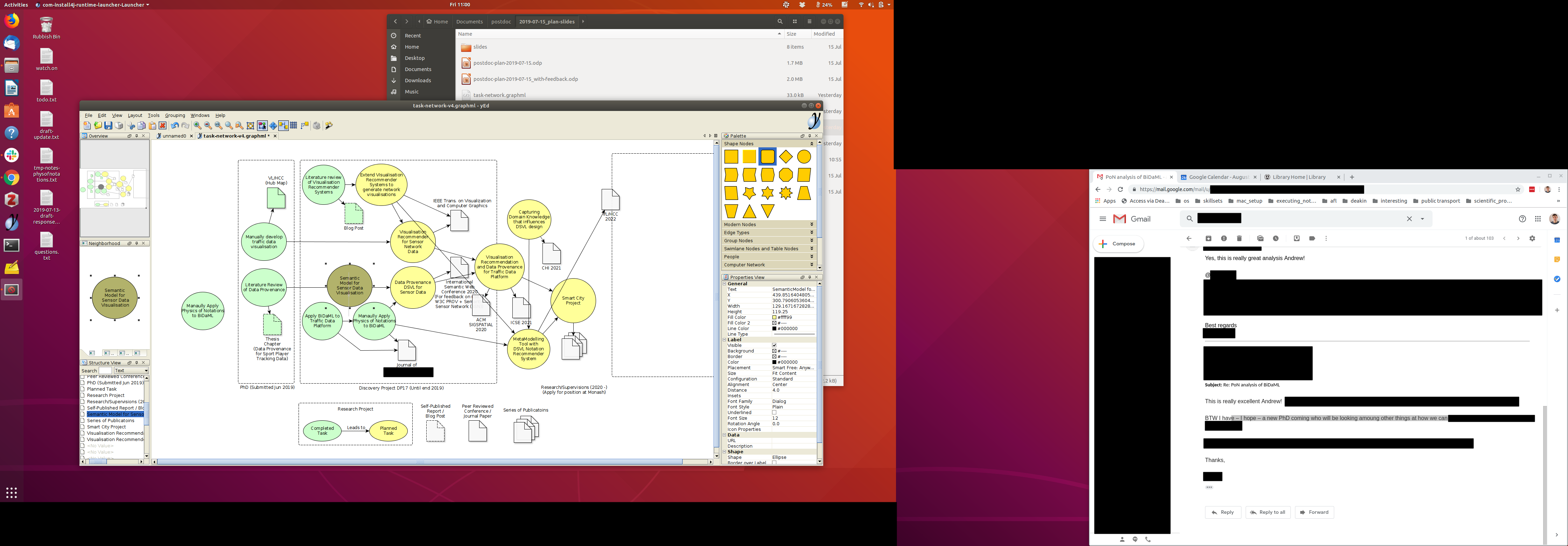1568x546 pixels.
Task: Click the magic wand properties icon
Action: pos(329,125)
